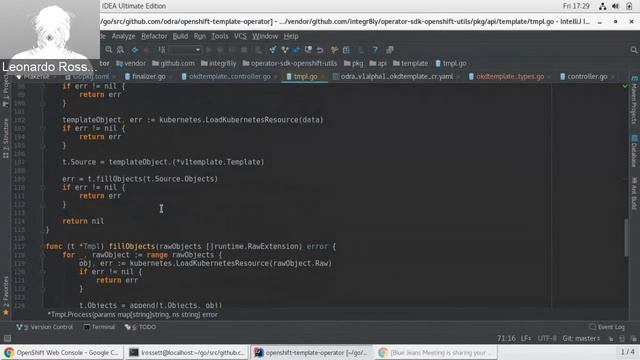Click the integr8ly breadcrumb folder
The image size is (640, 360).
(x=219, y=63)
